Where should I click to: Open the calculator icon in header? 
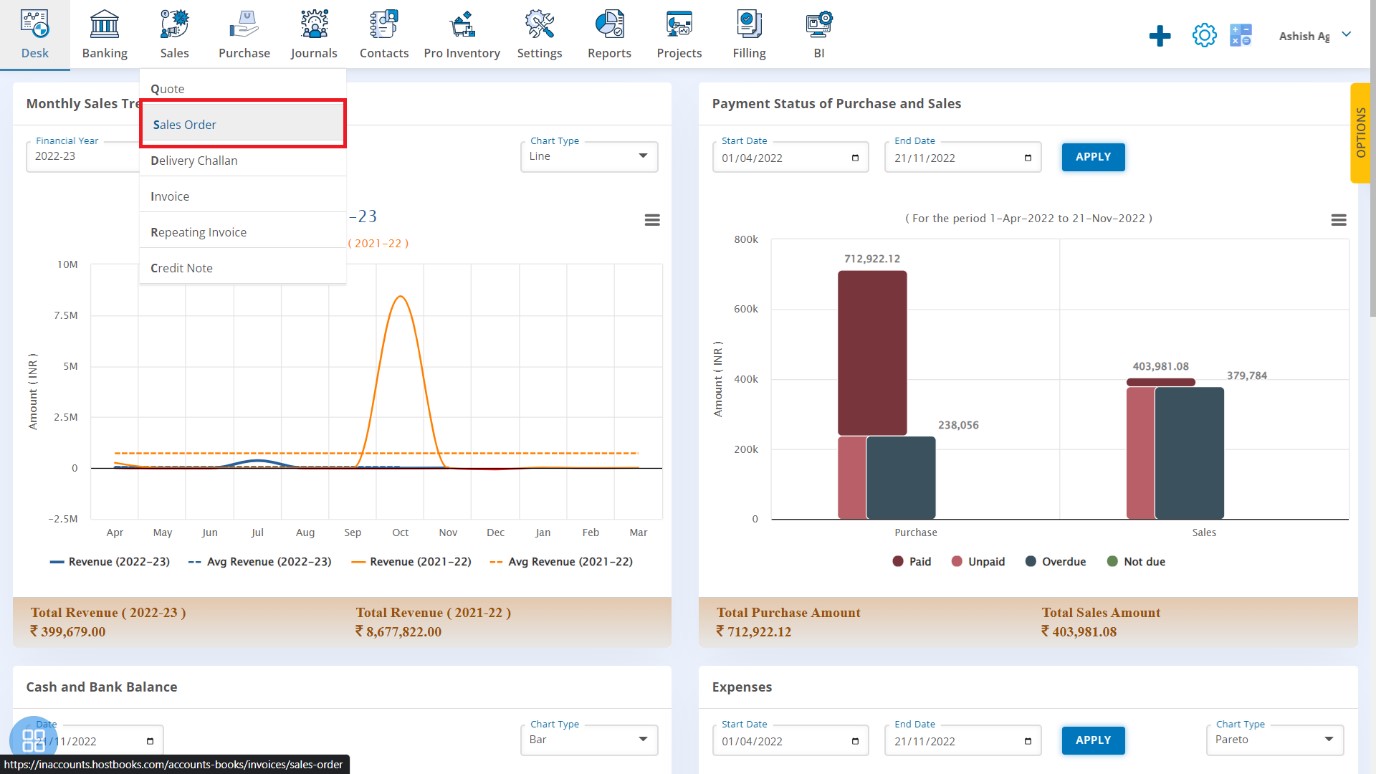coord(1241,36)
